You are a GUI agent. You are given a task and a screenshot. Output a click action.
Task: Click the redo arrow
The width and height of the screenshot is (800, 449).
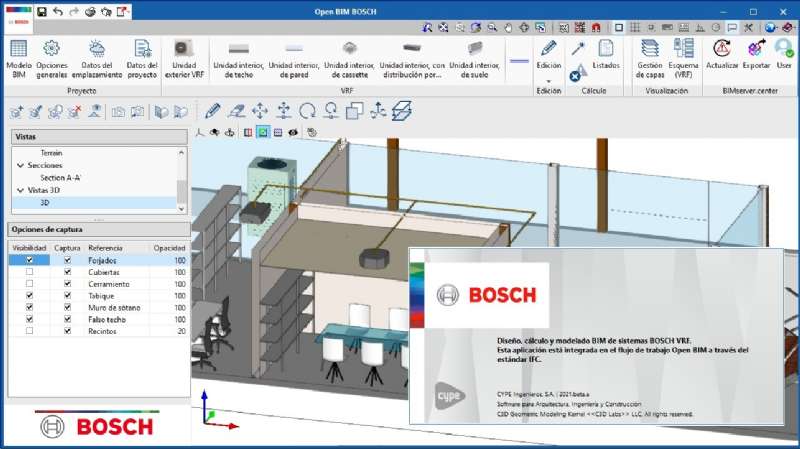pos(74,11)
